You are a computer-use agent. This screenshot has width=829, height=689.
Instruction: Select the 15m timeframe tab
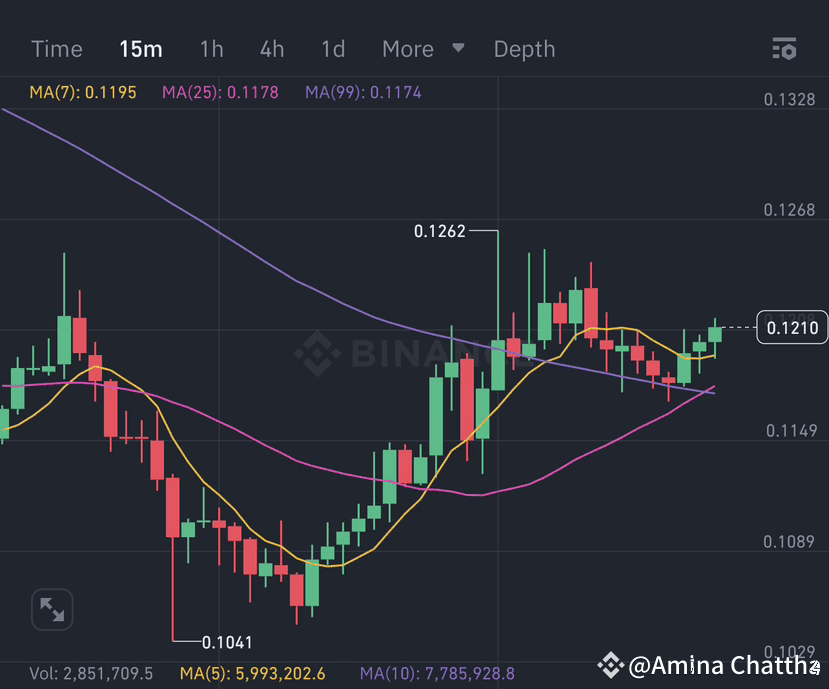point(140,48)
